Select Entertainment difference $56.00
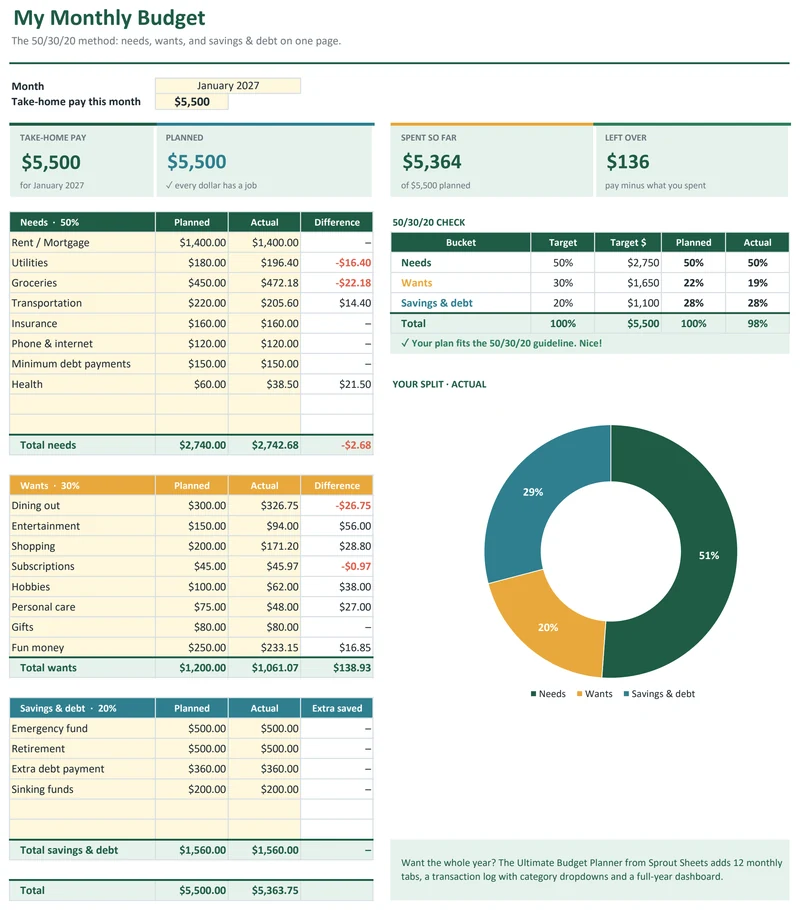 click(x=337, y=526)
